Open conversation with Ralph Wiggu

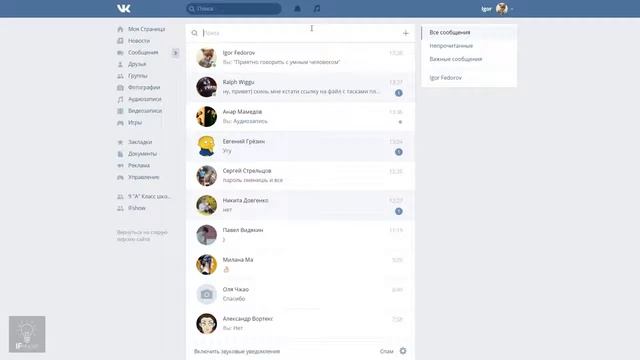click(x=300, y=87)
